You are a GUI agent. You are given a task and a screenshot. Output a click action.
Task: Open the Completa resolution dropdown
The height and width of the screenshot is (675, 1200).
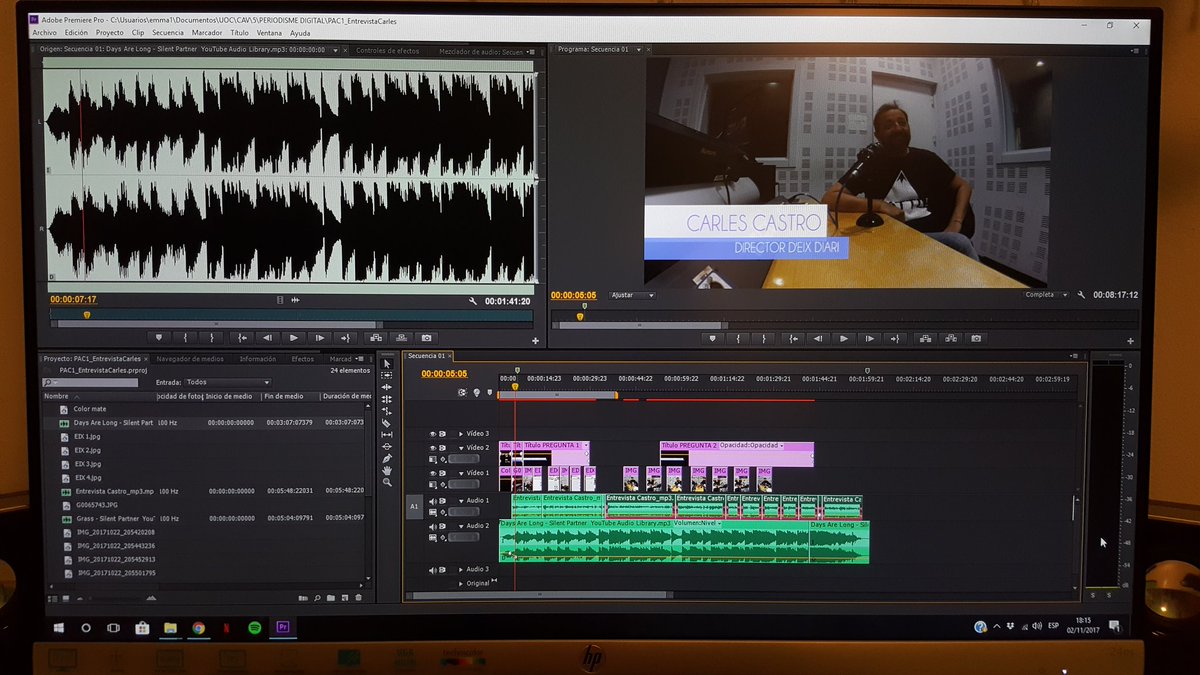(1047, 295)
